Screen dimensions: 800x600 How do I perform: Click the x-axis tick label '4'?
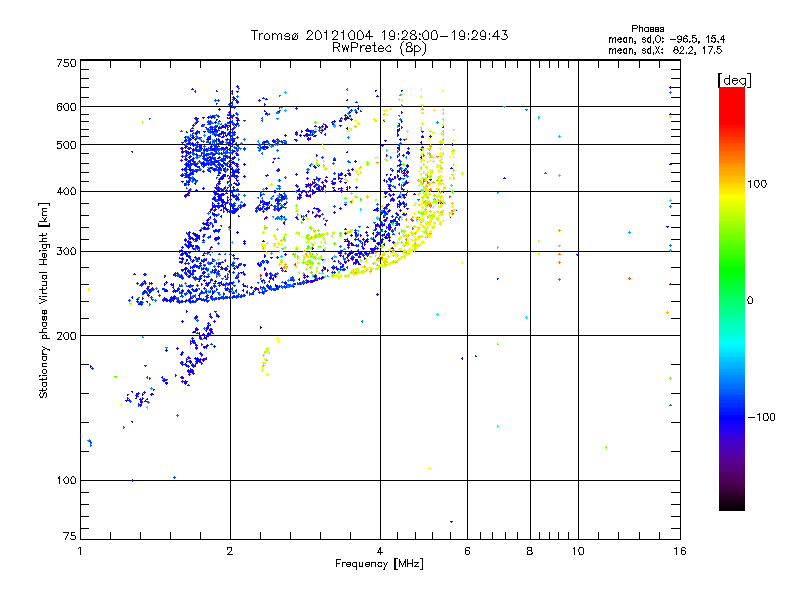point(380,551)
